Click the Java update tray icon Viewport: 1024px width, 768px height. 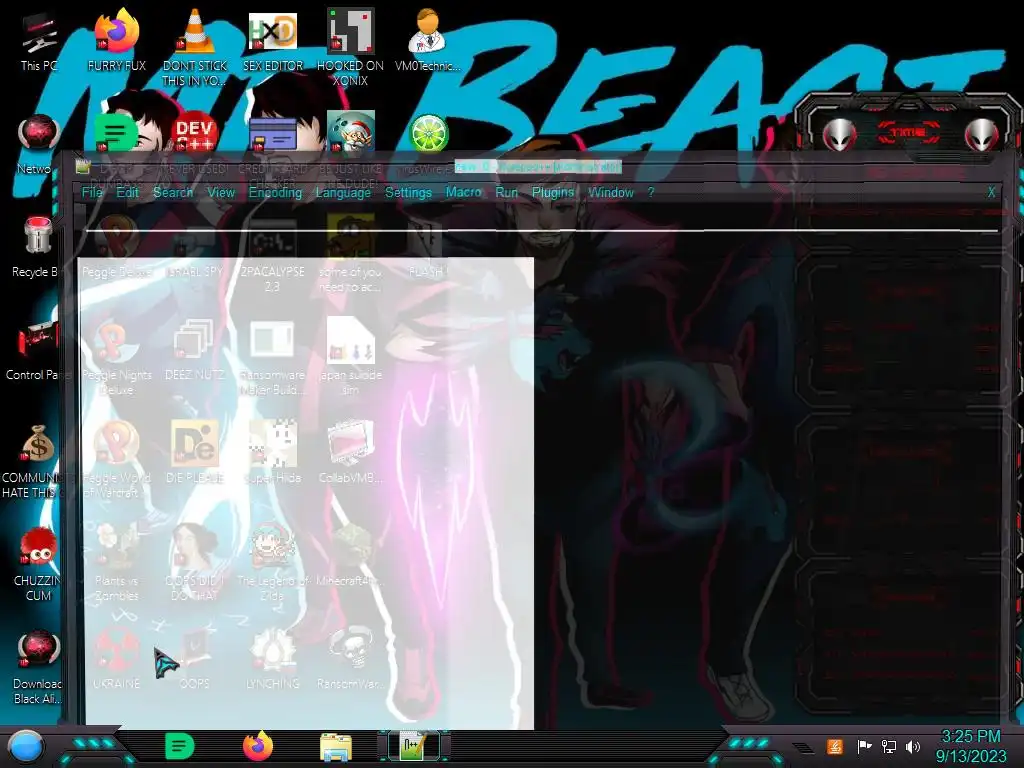tap(835, 746)
